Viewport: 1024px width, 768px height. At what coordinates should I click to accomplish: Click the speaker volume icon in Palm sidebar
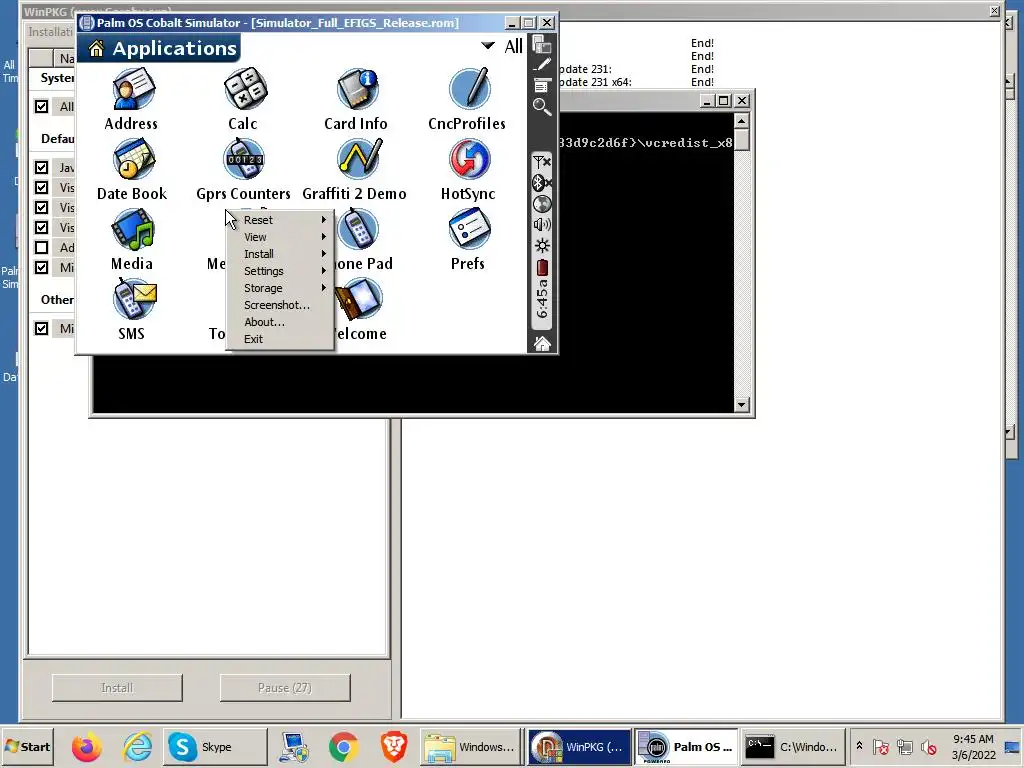[542, 225]
